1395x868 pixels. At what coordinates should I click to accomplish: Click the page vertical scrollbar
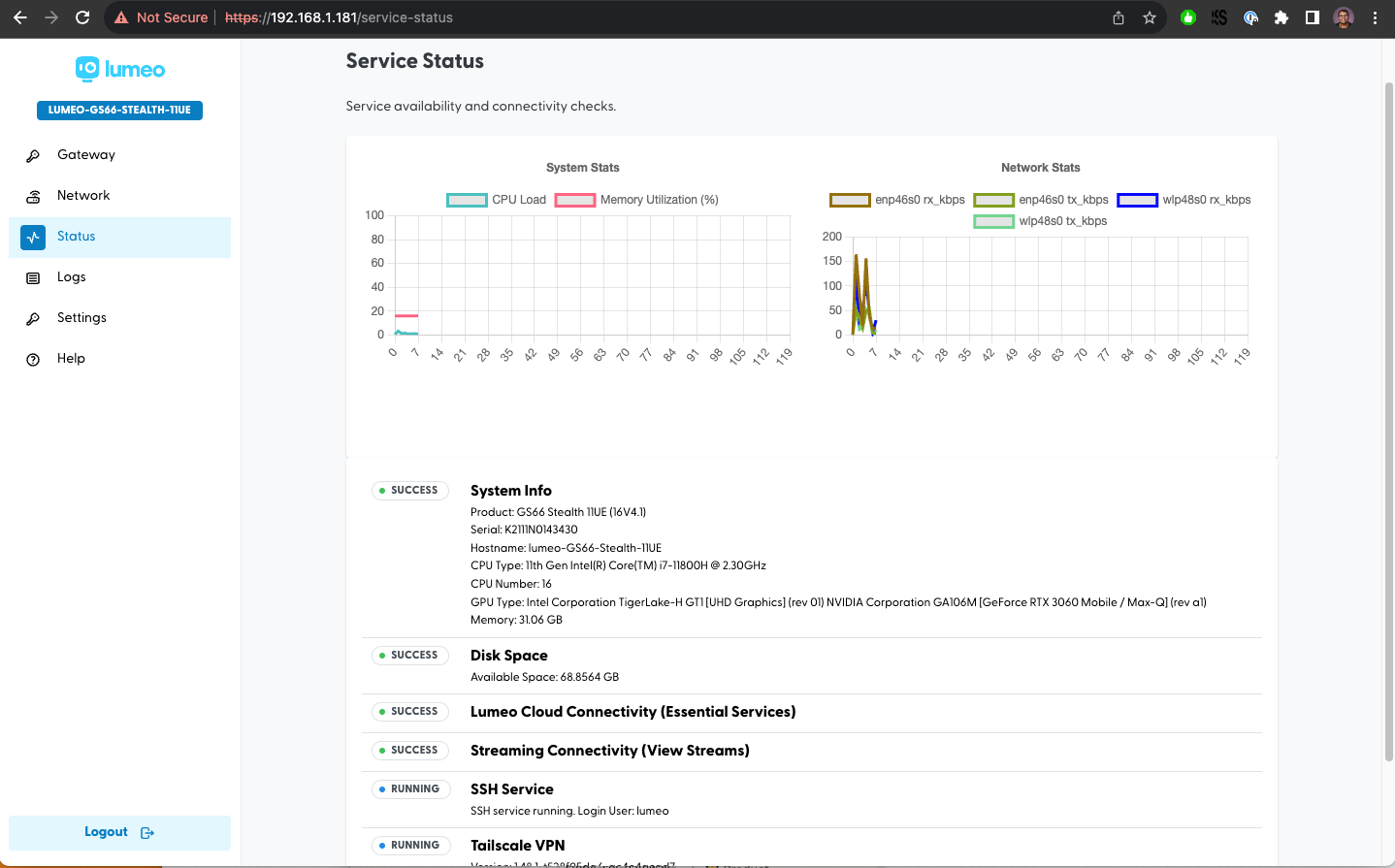tap(1388, 422)
